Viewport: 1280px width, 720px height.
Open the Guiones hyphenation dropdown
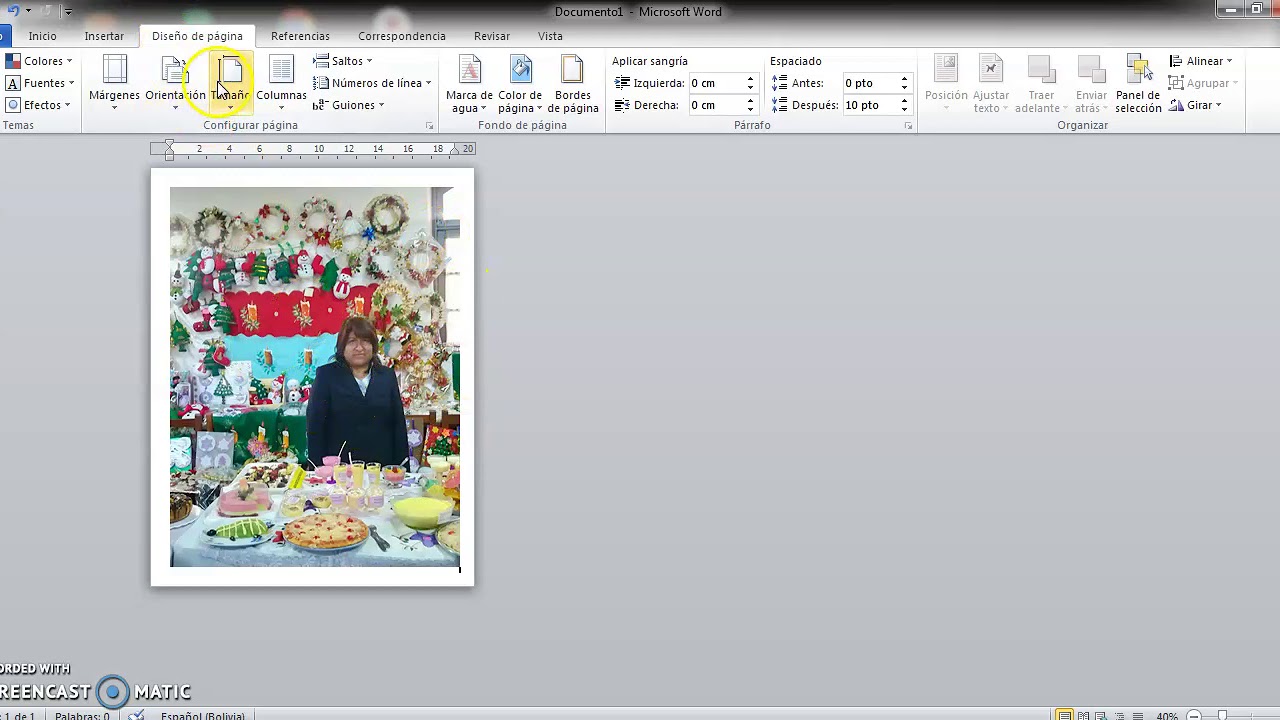(x=349, y=105)
